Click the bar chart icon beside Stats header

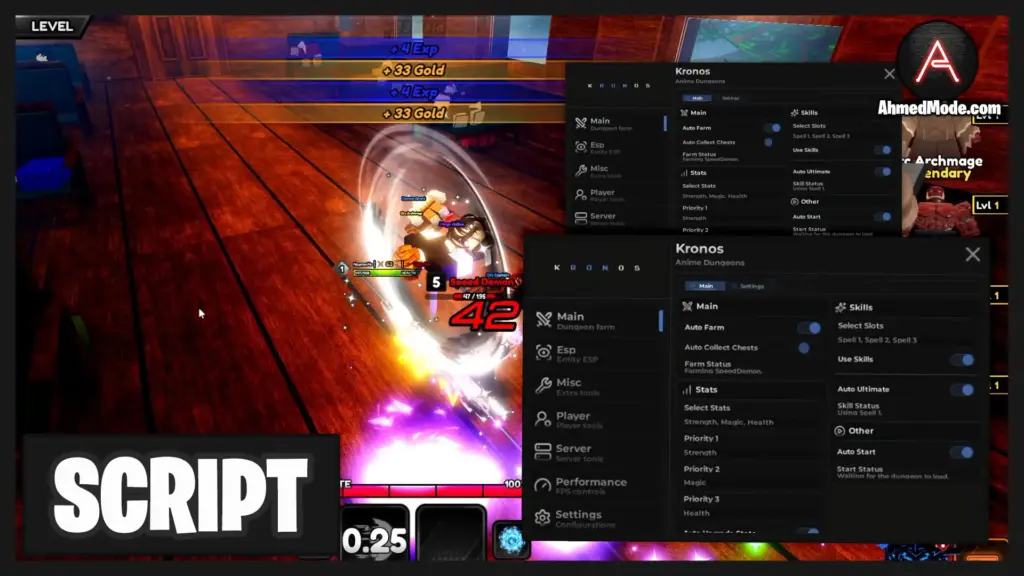click(x=686, y=390)
